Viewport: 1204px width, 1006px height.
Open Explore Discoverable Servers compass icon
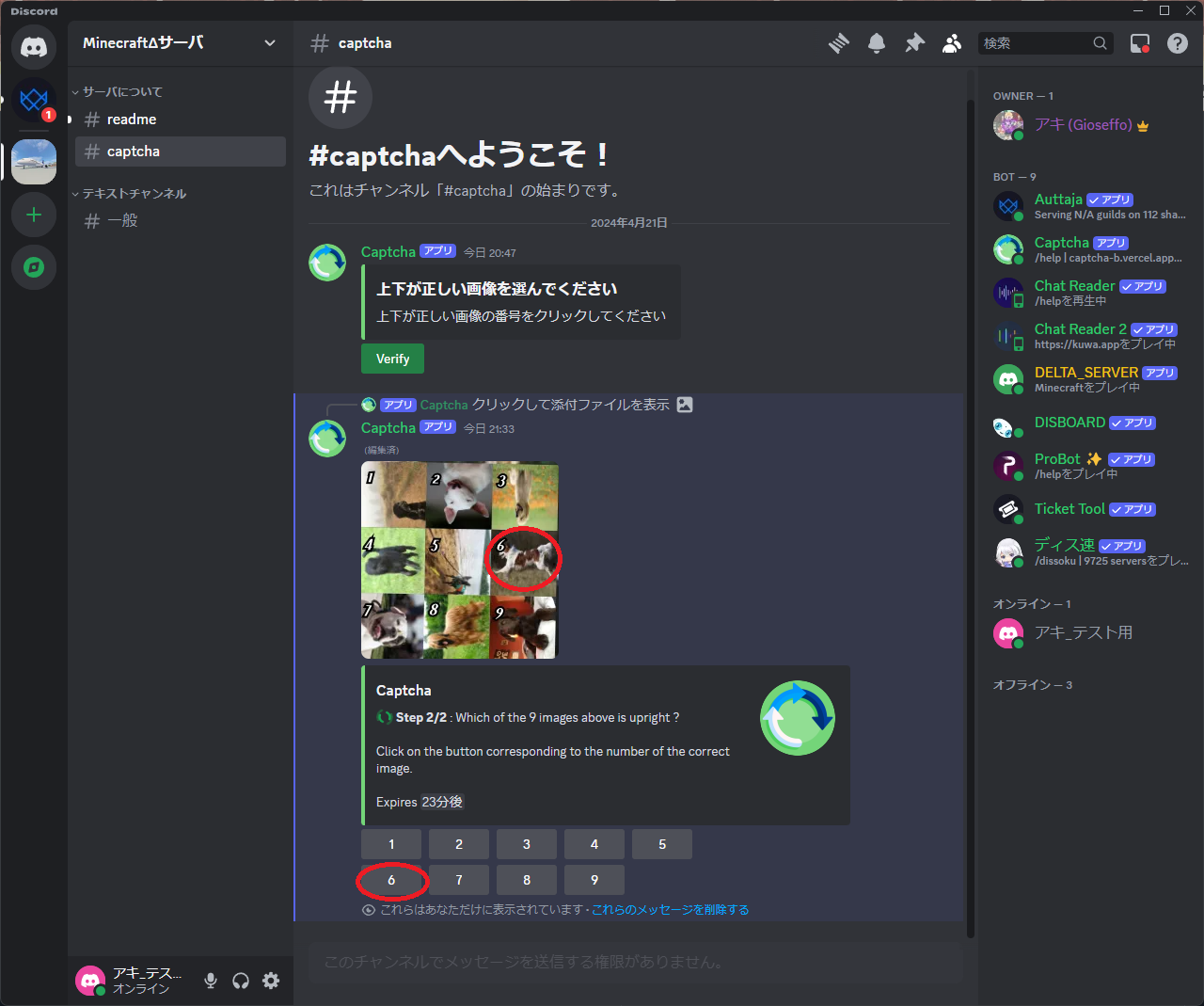34,268
